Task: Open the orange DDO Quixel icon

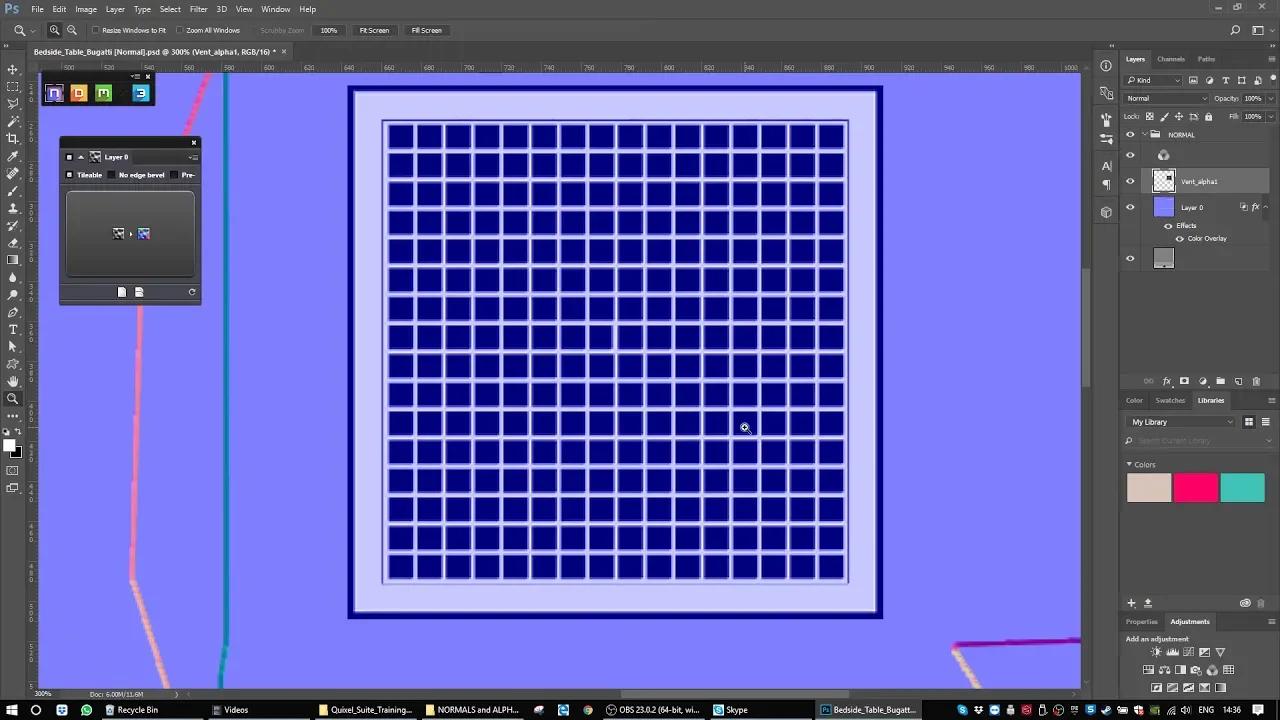Action: point(79,93)
